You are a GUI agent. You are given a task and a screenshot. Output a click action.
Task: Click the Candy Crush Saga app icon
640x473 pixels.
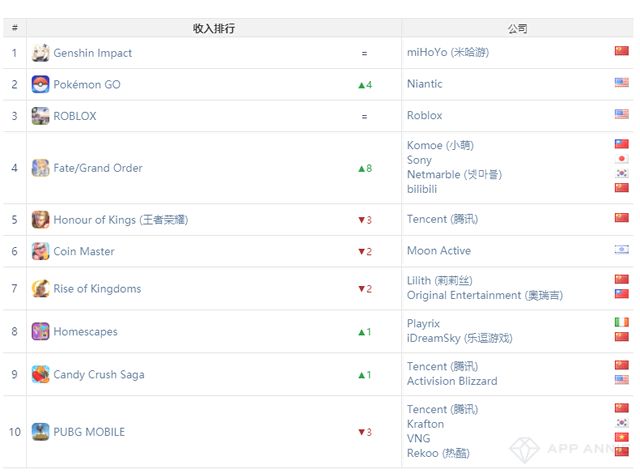(40, 375)
